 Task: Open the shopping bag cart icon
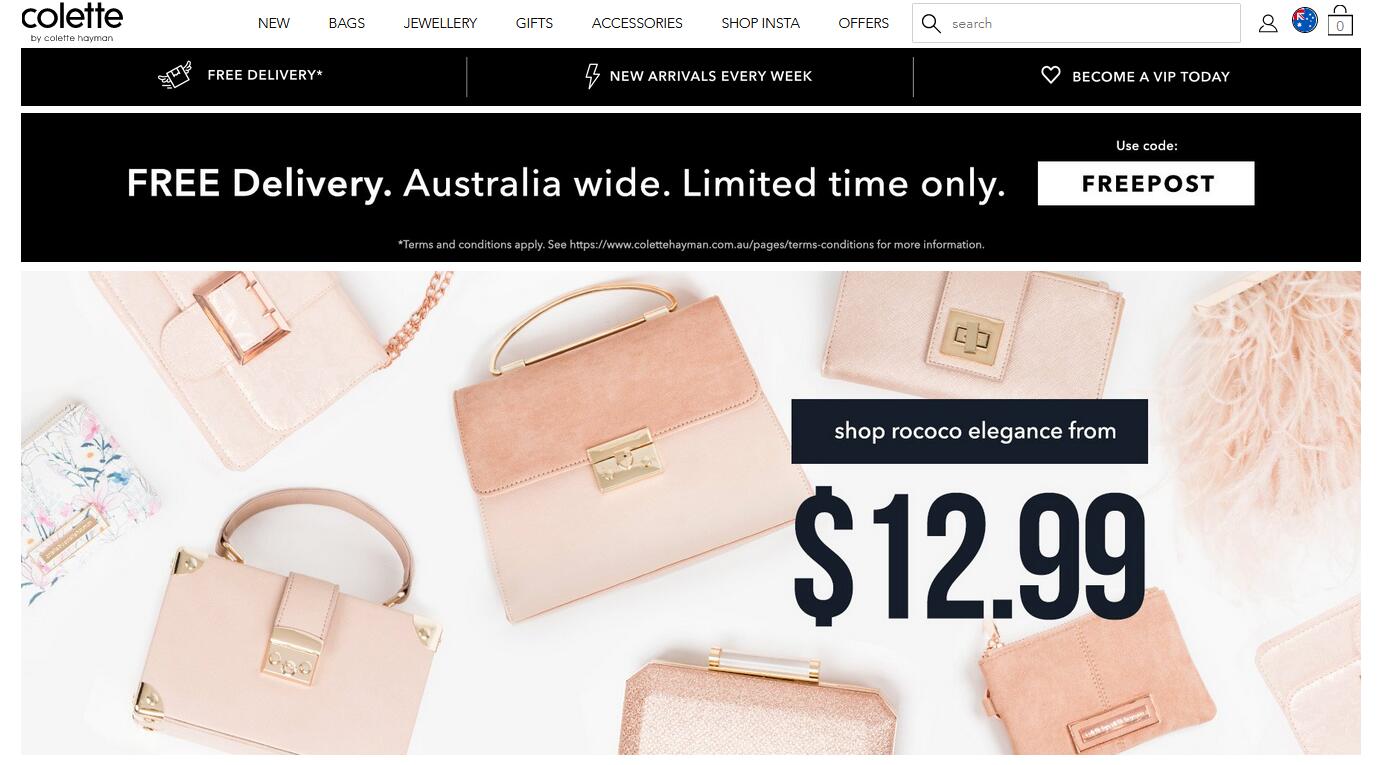(1340, 21)
